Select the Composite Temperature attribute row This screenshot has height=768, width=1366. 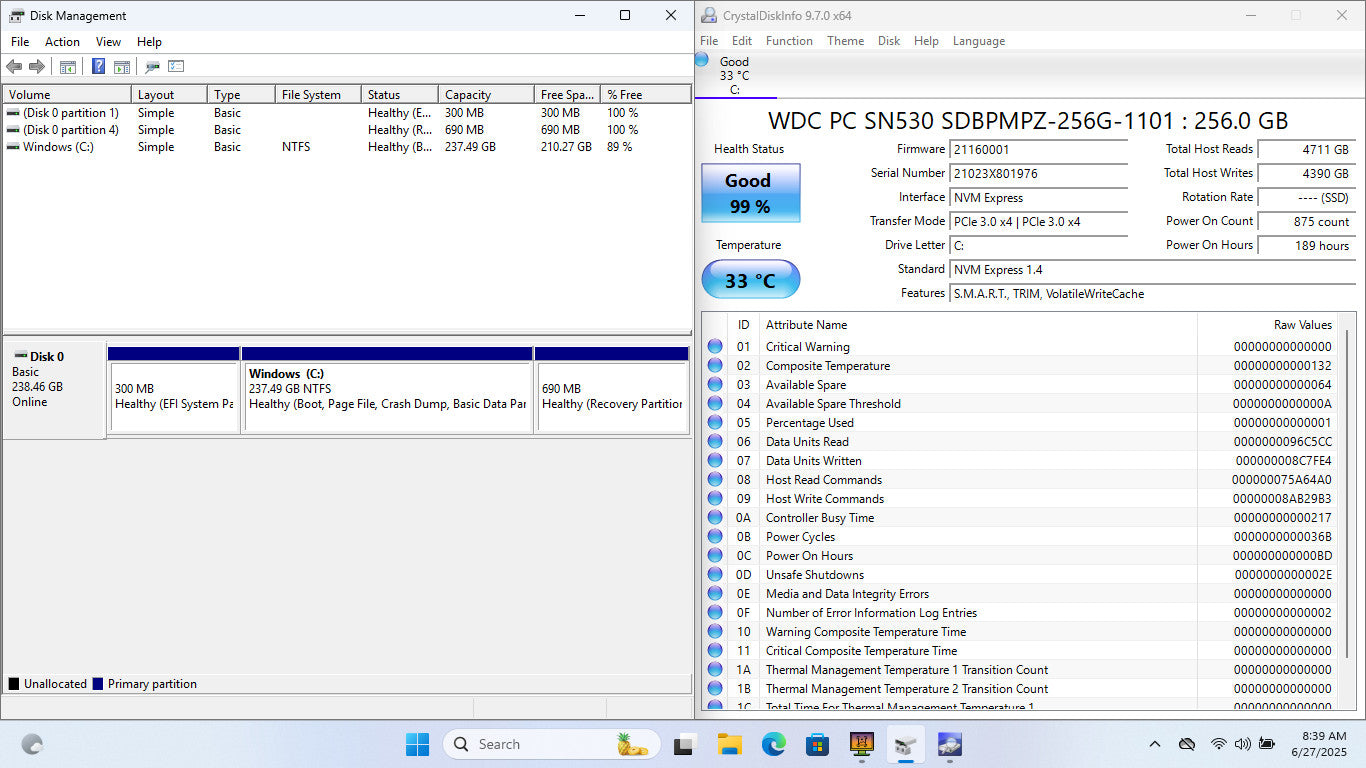pyautogui.click(x=1020, y=366)
